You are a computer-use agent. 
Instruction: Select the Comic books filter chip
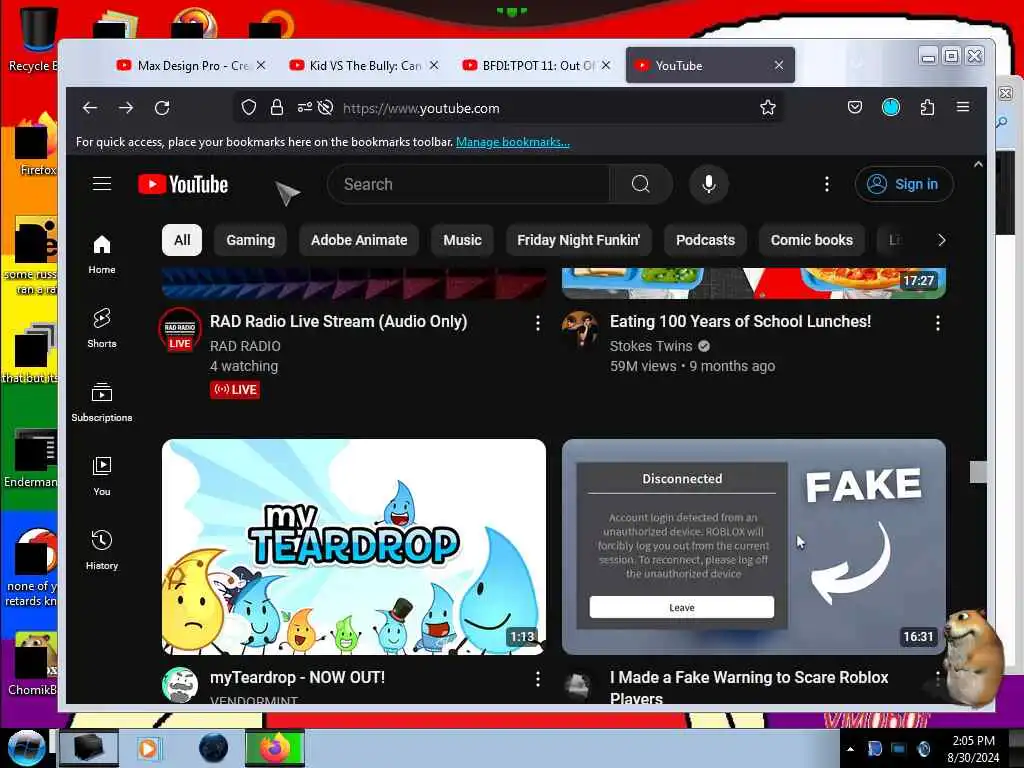(812, 240)
